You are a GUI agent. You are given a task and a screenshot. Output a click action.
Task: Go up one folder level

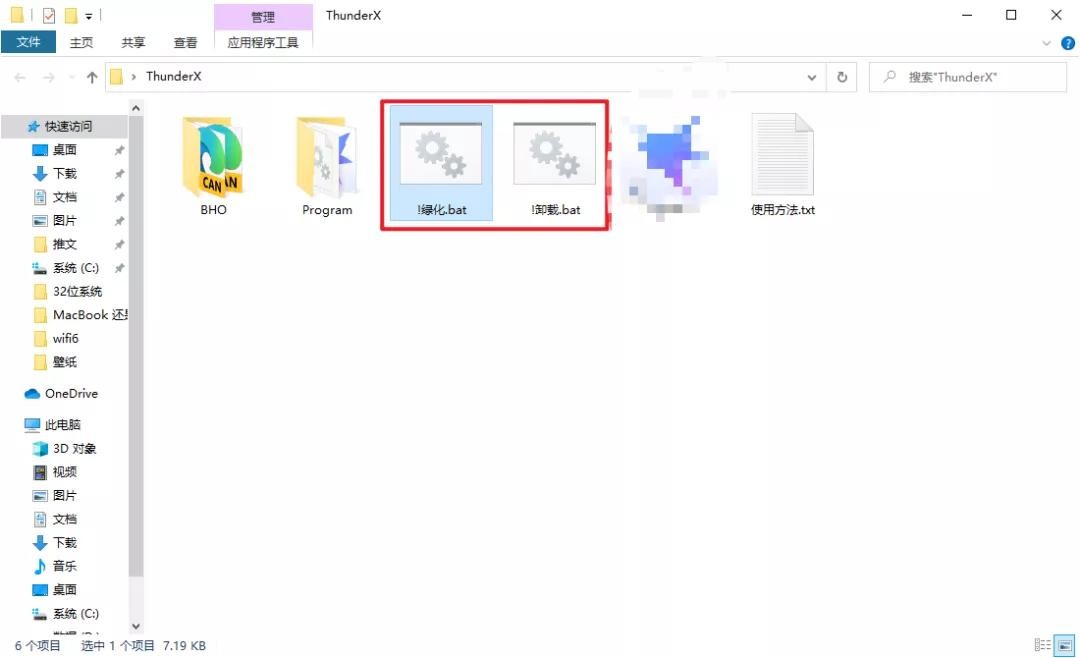[x=92, y=78]
